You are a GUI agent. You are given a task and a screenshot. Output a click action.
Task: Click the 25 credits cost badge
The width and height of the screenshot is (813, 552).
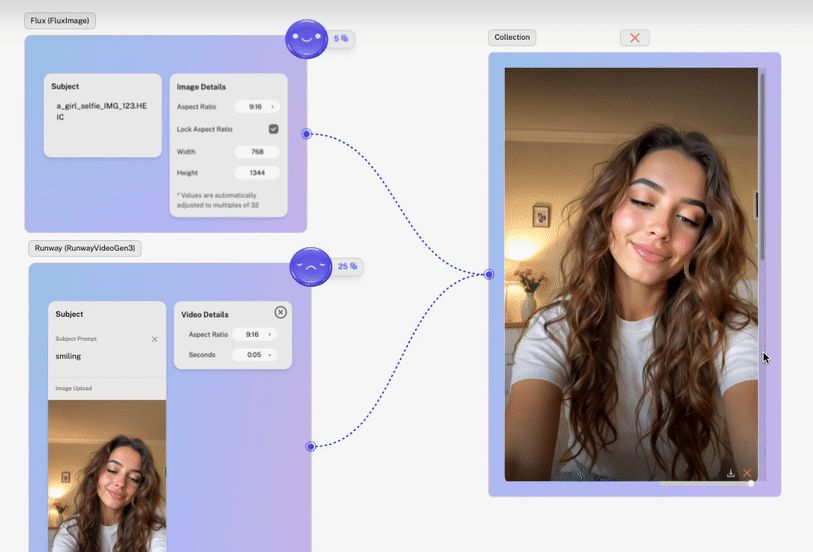coord(348,267)
